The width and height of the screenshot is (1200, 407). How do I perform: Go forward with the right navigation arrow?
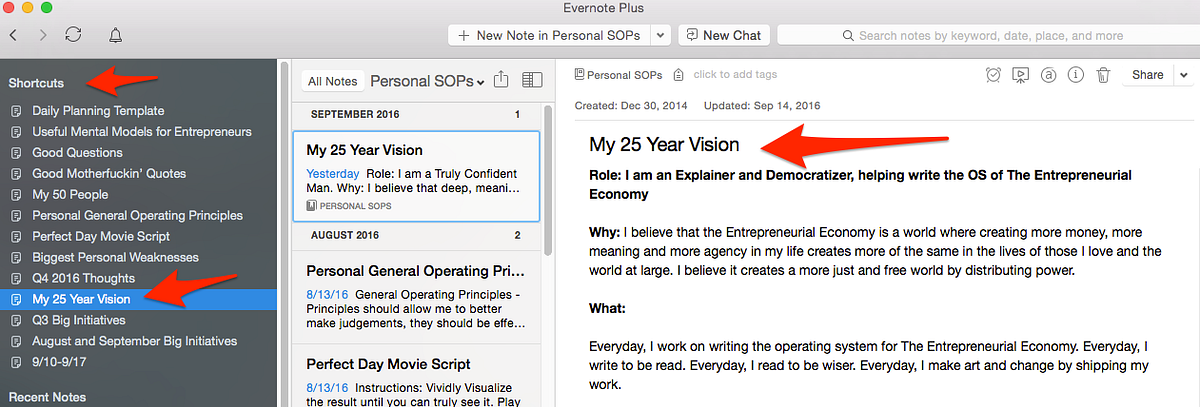[42, 35]
